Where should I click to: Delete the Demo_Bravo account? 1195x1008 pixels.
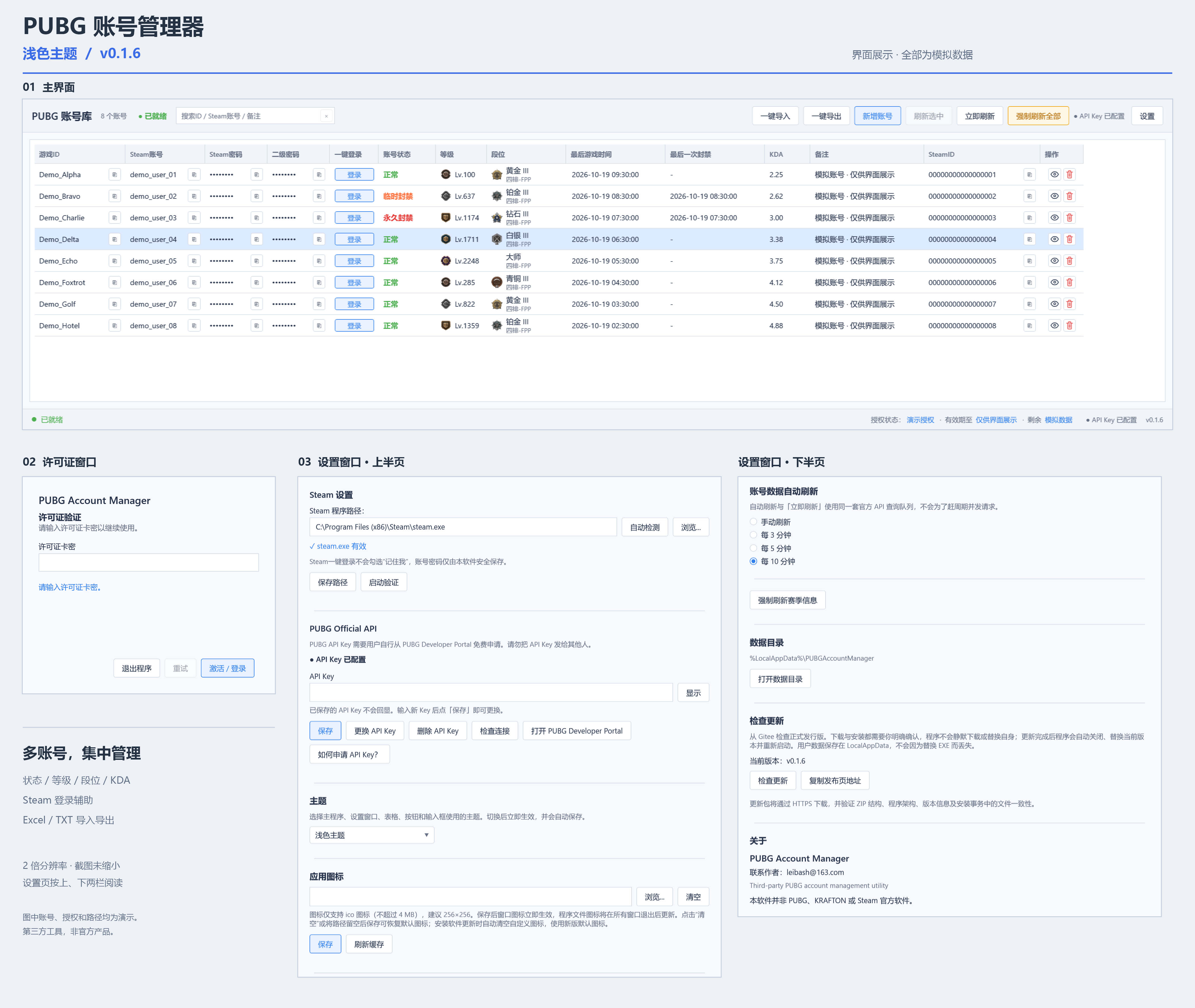coord(1069,196)
